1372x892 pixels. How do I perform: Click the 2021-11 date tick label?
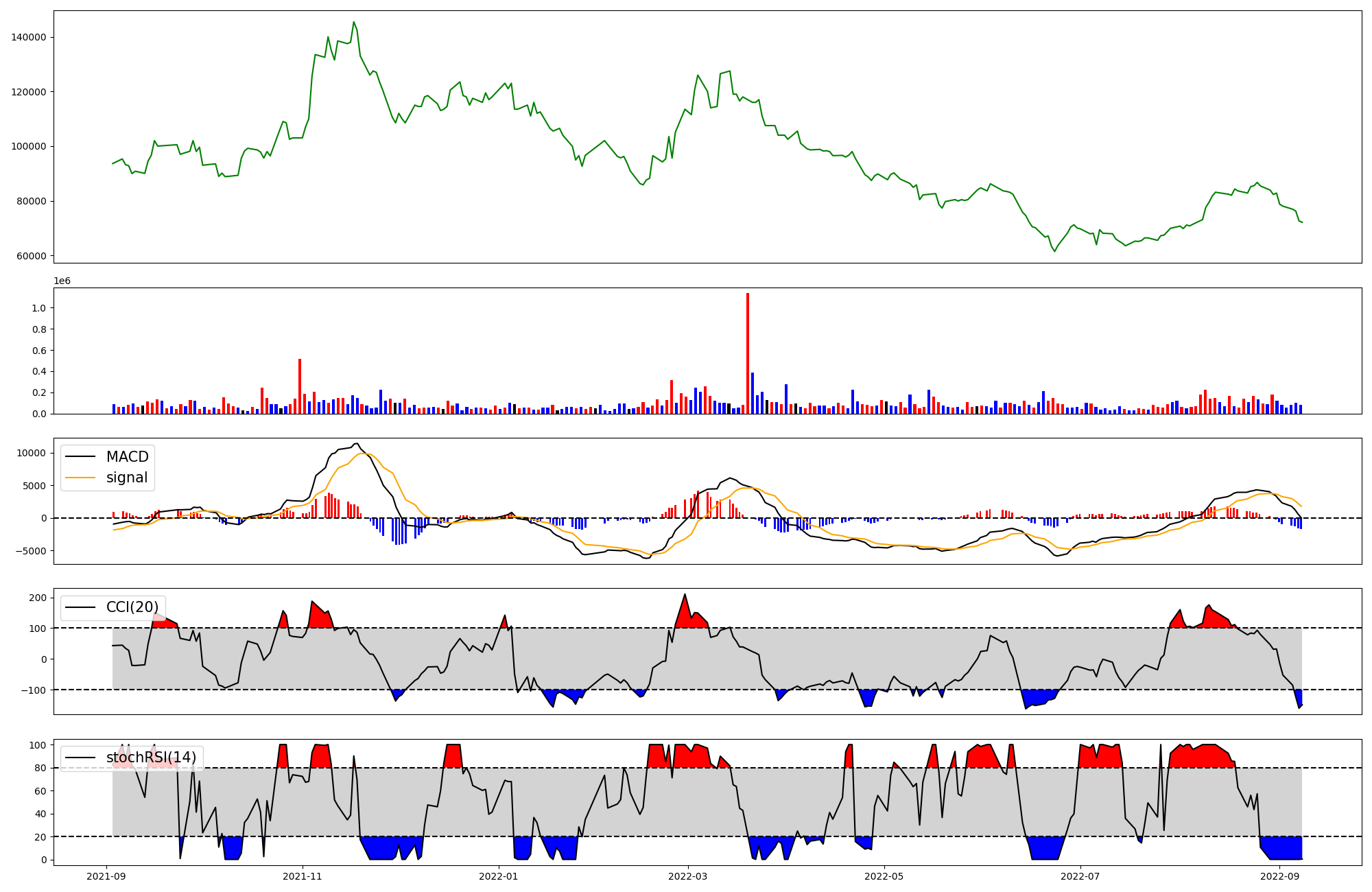[x=303, y=876]
